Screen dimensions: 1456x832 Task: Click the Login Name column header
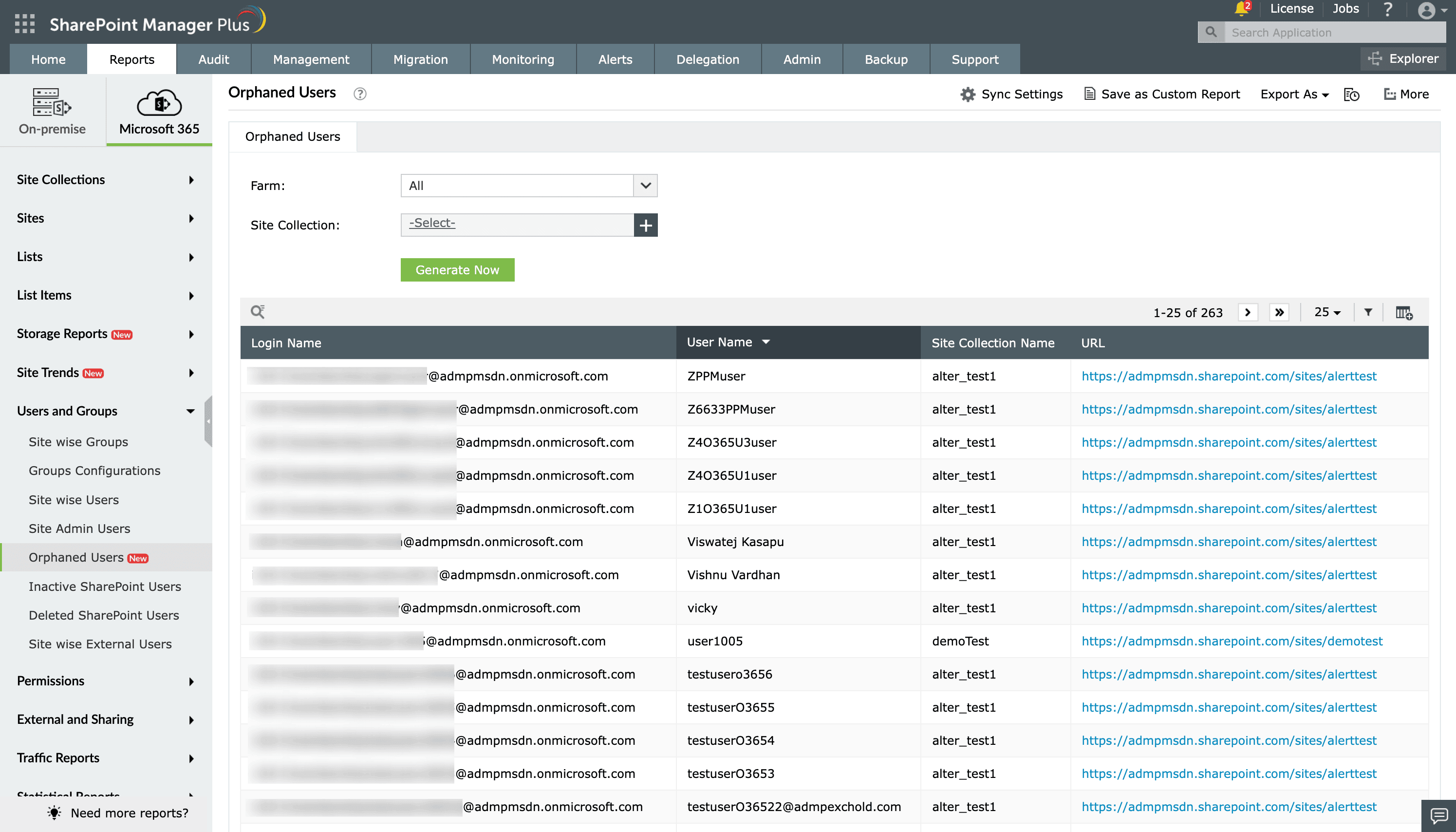click(458, 343)
